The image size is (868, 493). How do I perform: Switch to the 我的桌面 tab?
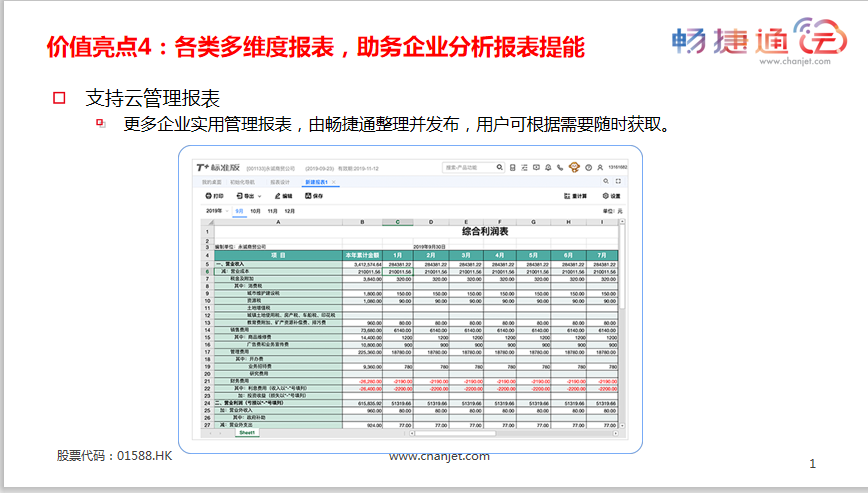(x=211, y=182)
